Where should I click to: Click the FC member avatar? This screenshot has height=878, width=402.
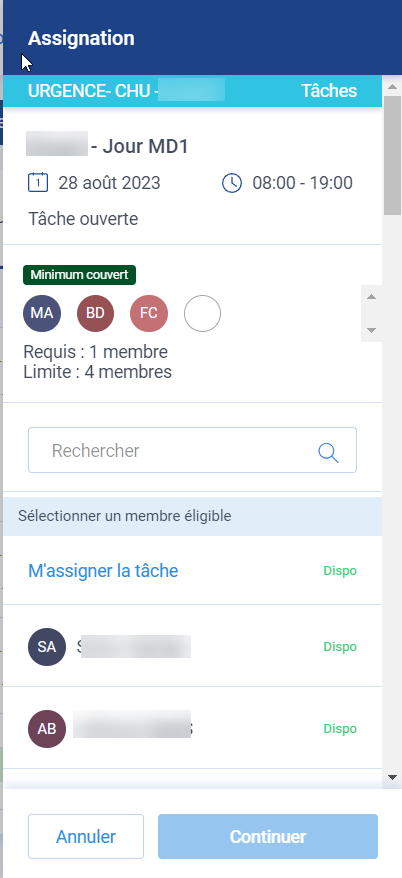click(149, 314)
